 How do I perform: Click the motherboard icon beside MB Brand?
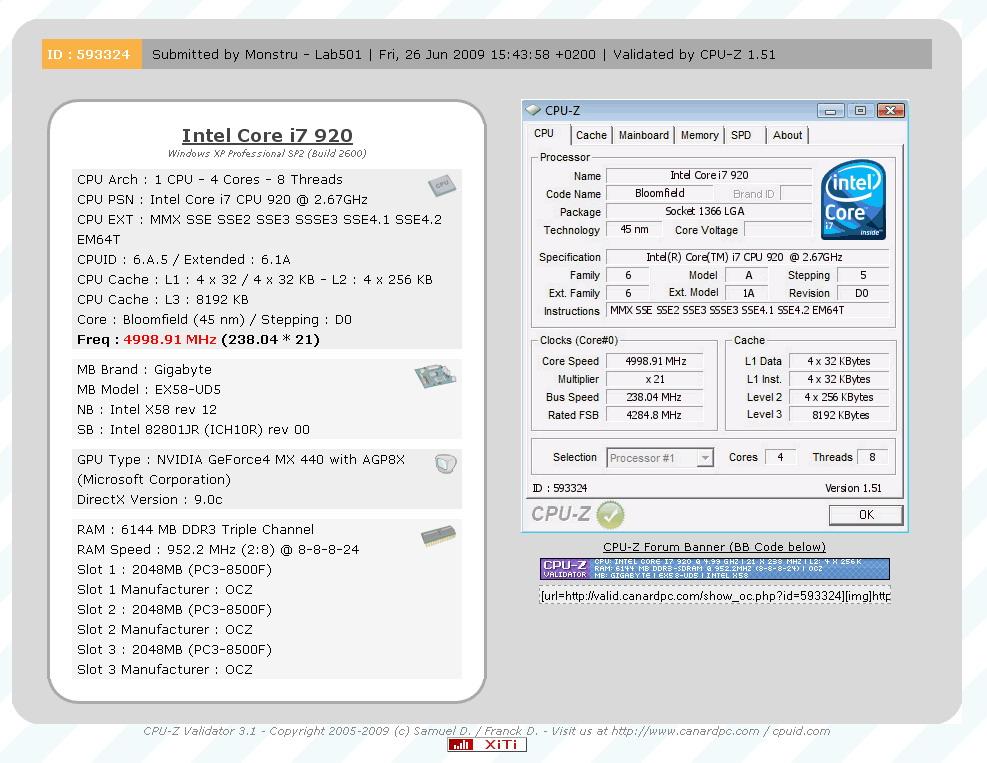[436, 376]
